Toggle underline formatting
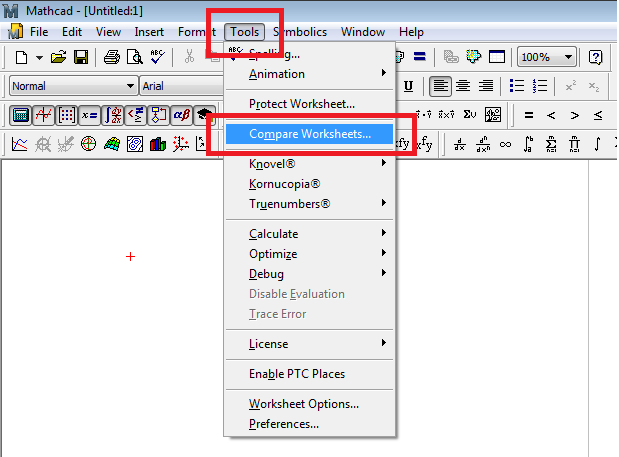This screenshot has width=619, height=457. (409, 86)
